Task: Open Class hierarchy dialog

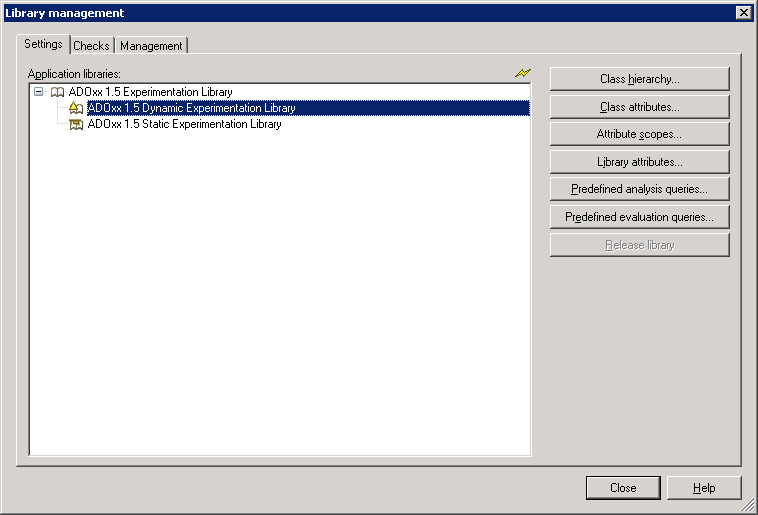Action: pos(639,79)
